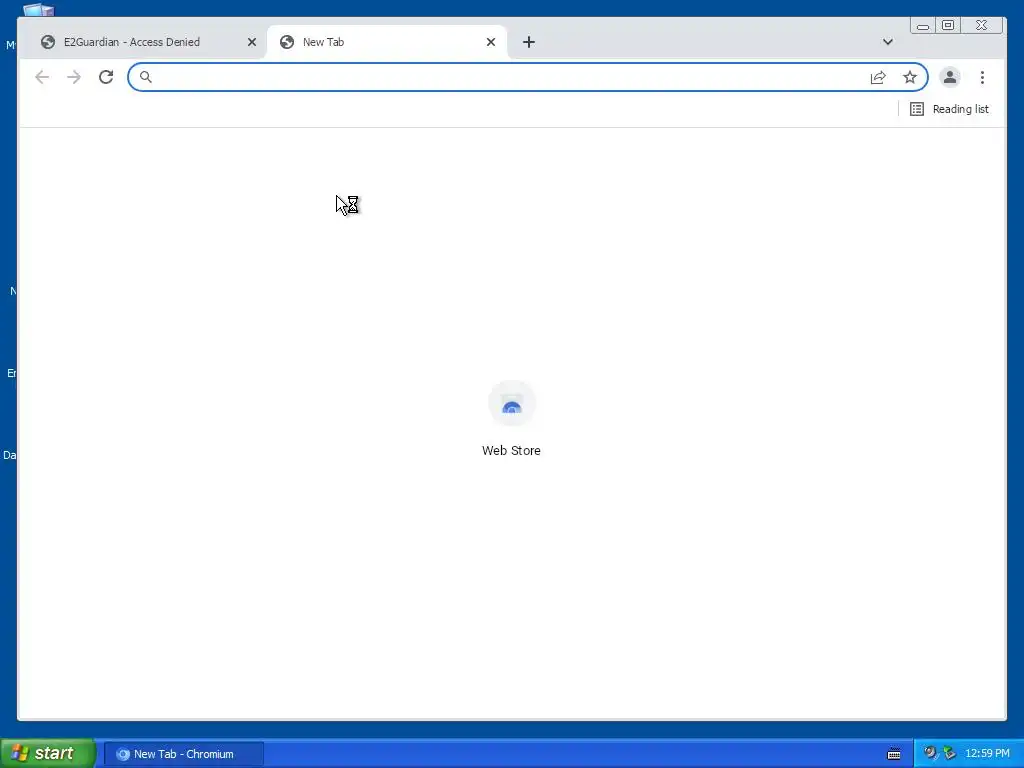Viewport: 1024px width, 768px height.
Task: Click the keyboard icon in taskbar
Action: pyautogui.click(x=894, y=754)
